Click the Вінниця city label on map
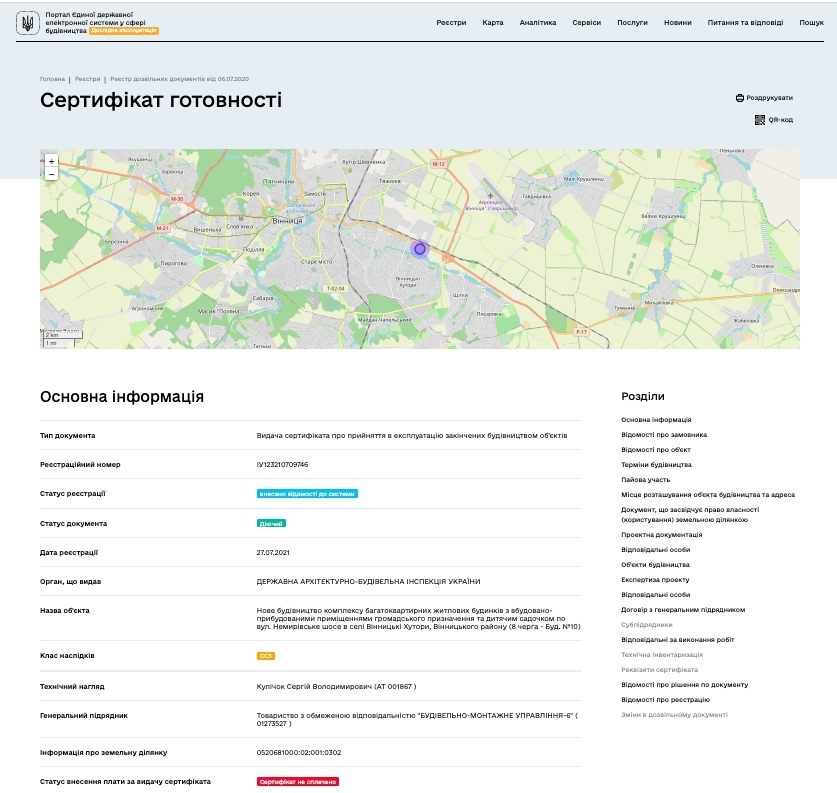The height and width of the screenshot is (793, 837). click(x=287, y=220)
